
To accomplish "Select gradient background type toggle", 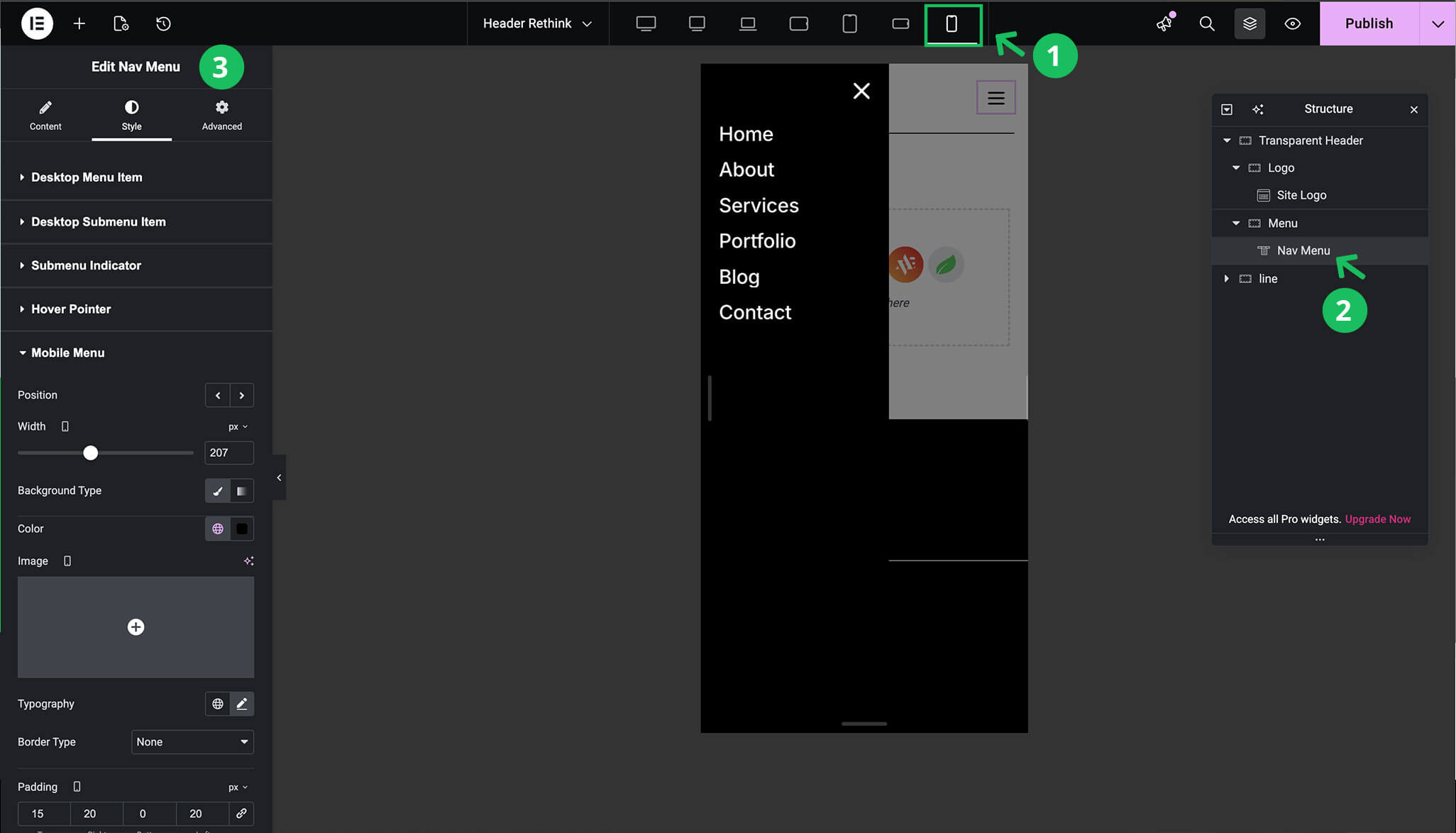I will [x=242, y=491].
